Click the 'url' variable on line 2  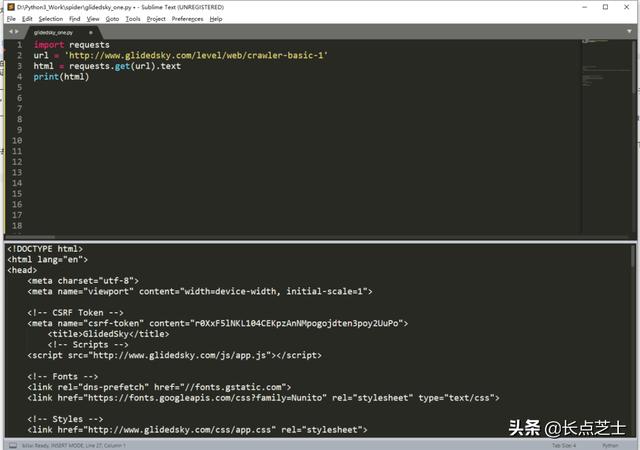(41, 56)
